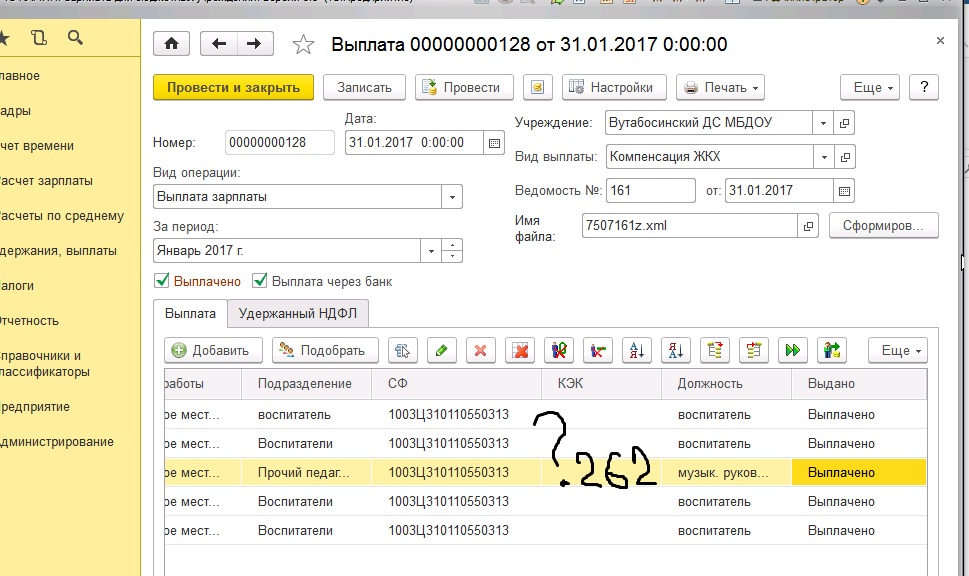Open calendar picker for the Дата field
The height and width of the screenshot is (576, 969).
point(494,143)
